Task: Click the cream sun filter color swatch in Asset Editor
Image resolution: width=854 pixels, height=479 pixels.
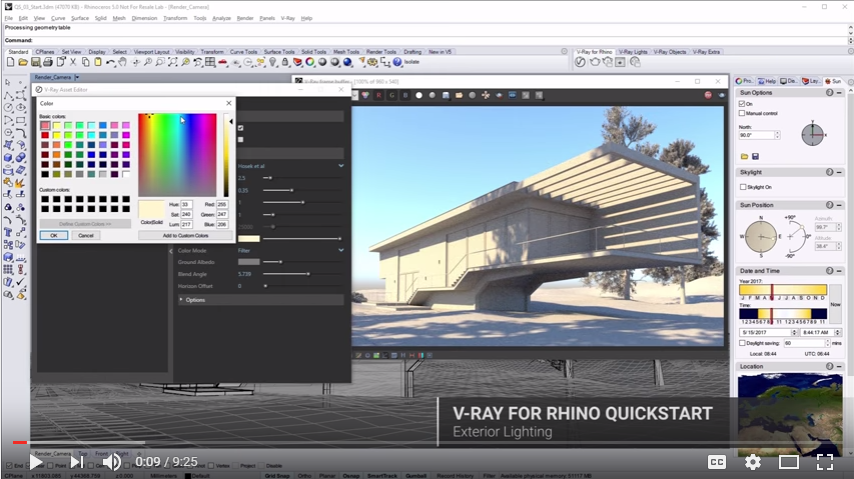Action: (x=249, y=239)
